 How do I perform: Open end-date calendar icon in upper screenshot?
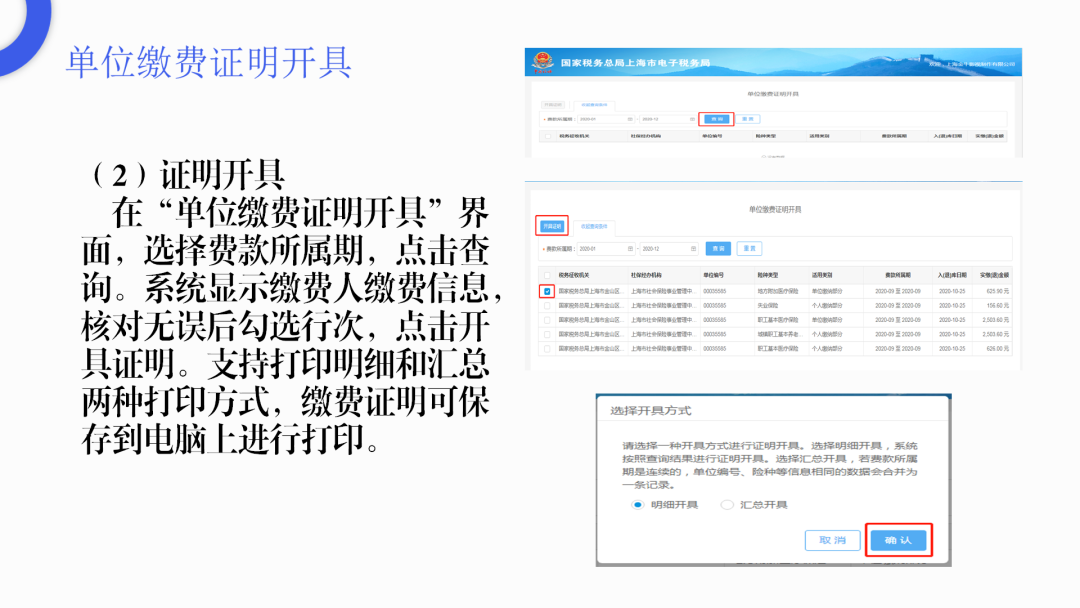692,119
